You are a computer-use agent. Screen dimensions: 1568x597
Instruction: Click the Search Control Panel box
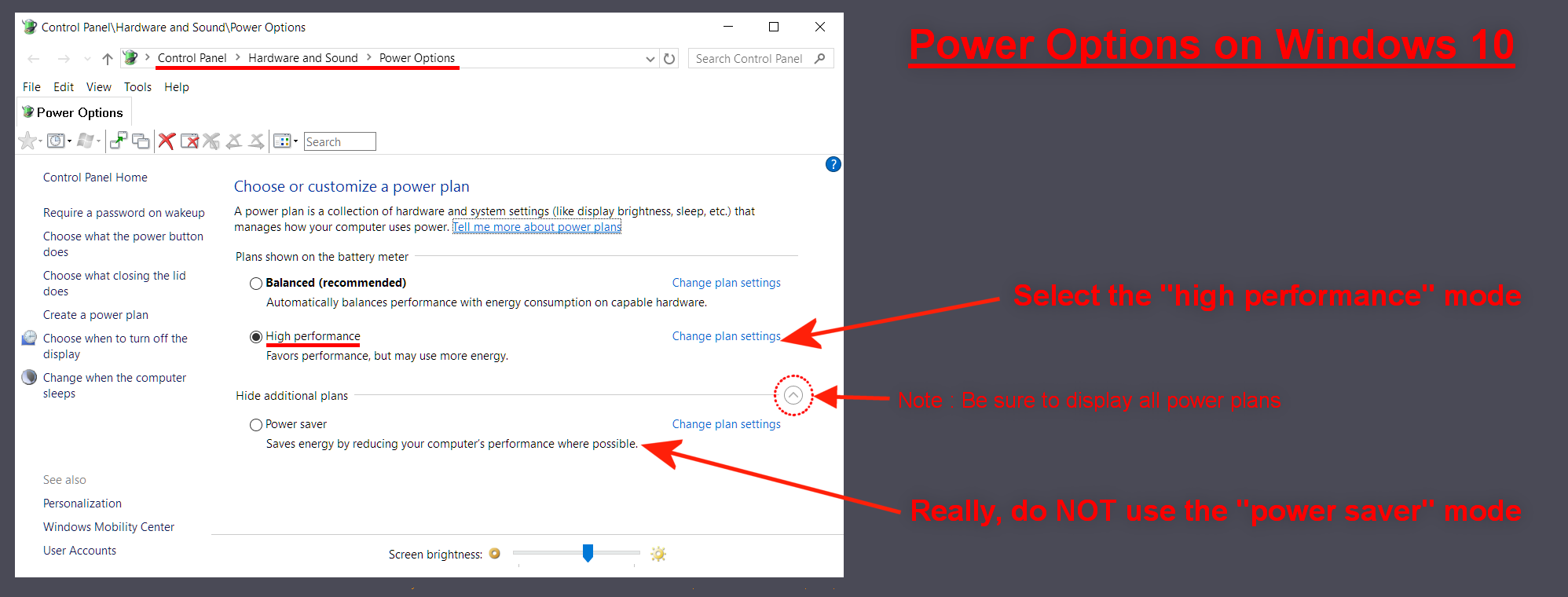(x=760, y=58)
